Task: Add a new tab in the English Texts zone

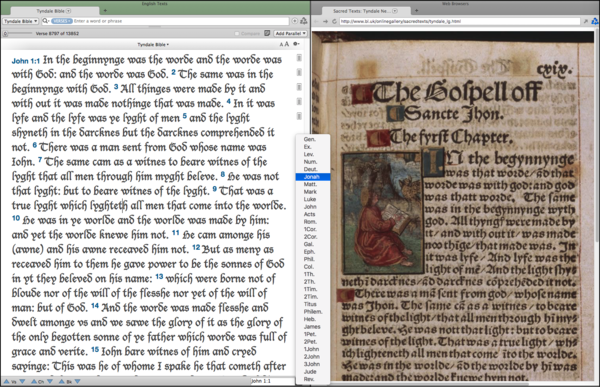Action: (x=105, y=11)
